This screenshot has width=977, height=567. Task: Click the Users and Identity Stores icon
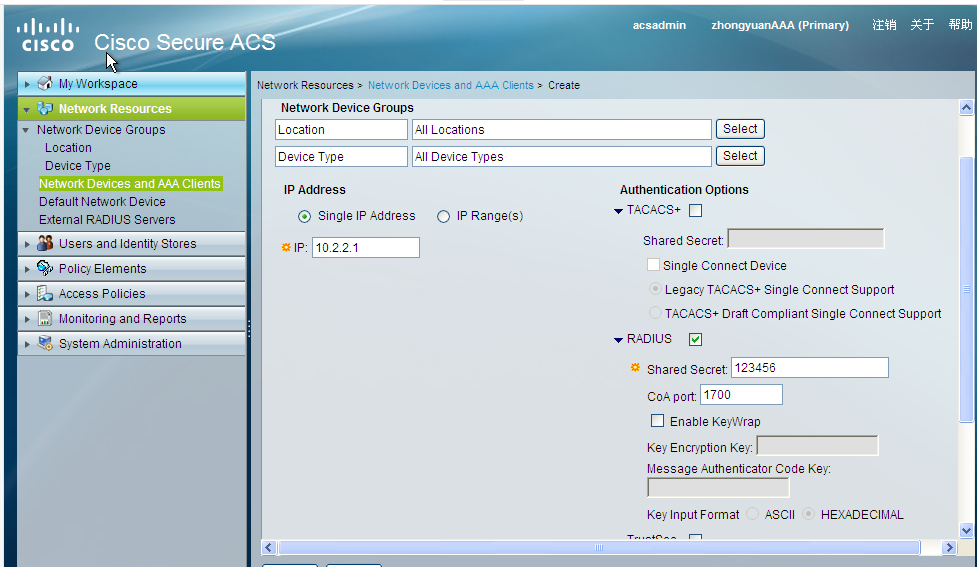point(45,244)
